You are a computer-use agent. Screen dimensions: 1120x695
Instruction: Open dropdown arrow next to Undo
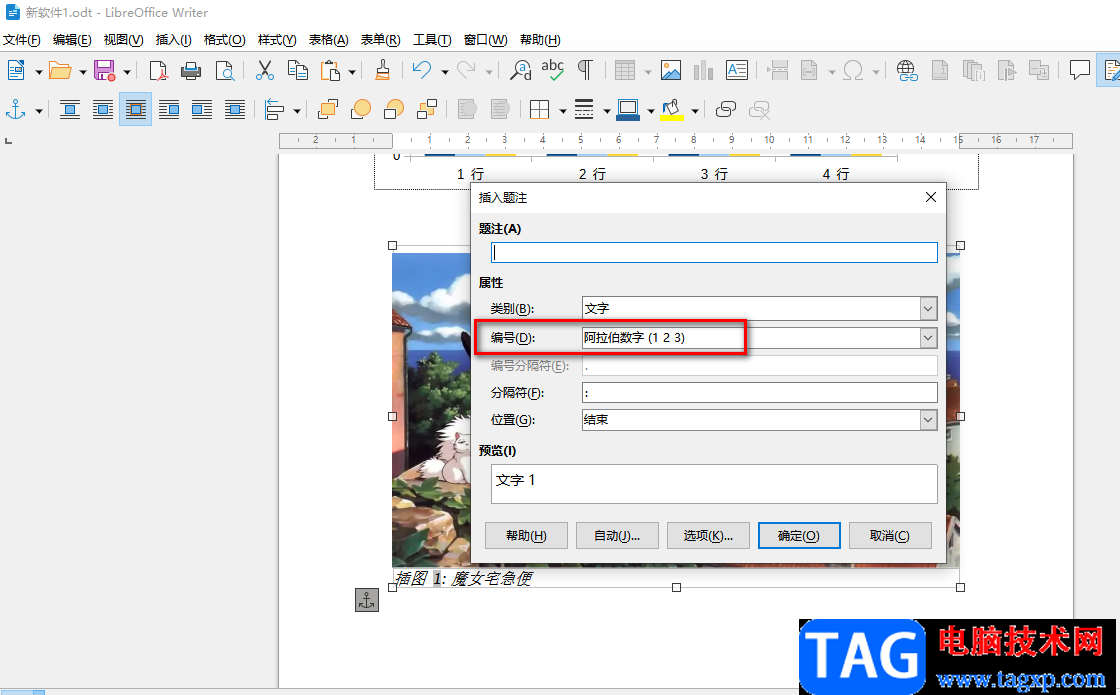pos(444,72)
